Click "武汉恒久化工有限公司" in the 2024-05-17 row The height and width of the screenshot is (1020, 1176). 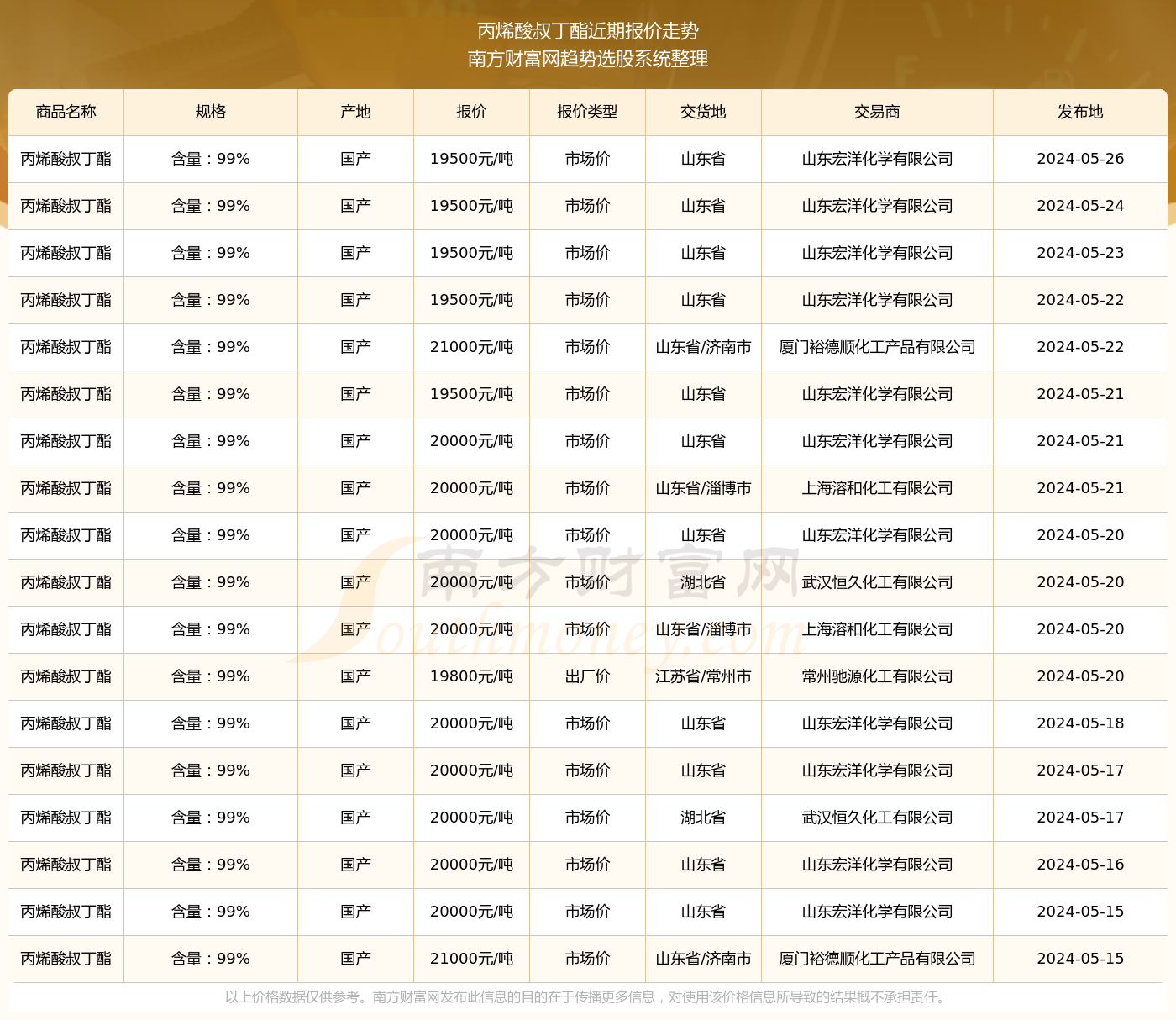[x=877, y=818]
